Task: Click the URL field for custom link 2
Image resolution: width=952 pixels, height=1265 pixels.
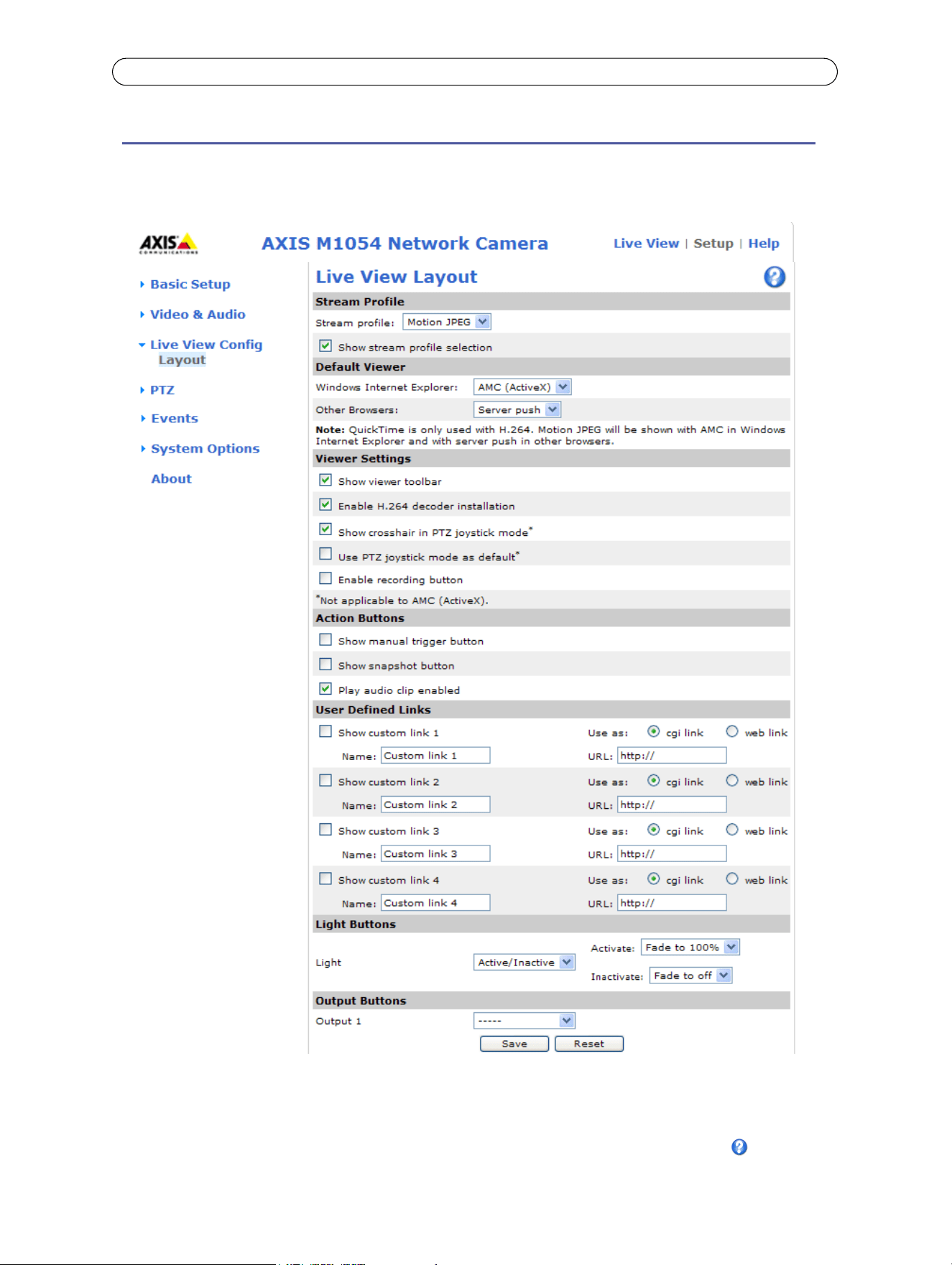Action: point(672,805)
